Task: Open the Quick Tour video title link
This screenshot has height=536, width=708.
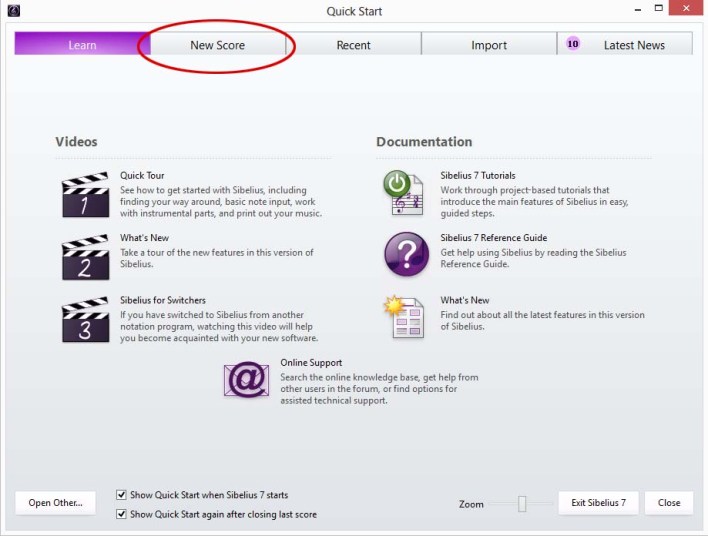Action: coord(142,176)
